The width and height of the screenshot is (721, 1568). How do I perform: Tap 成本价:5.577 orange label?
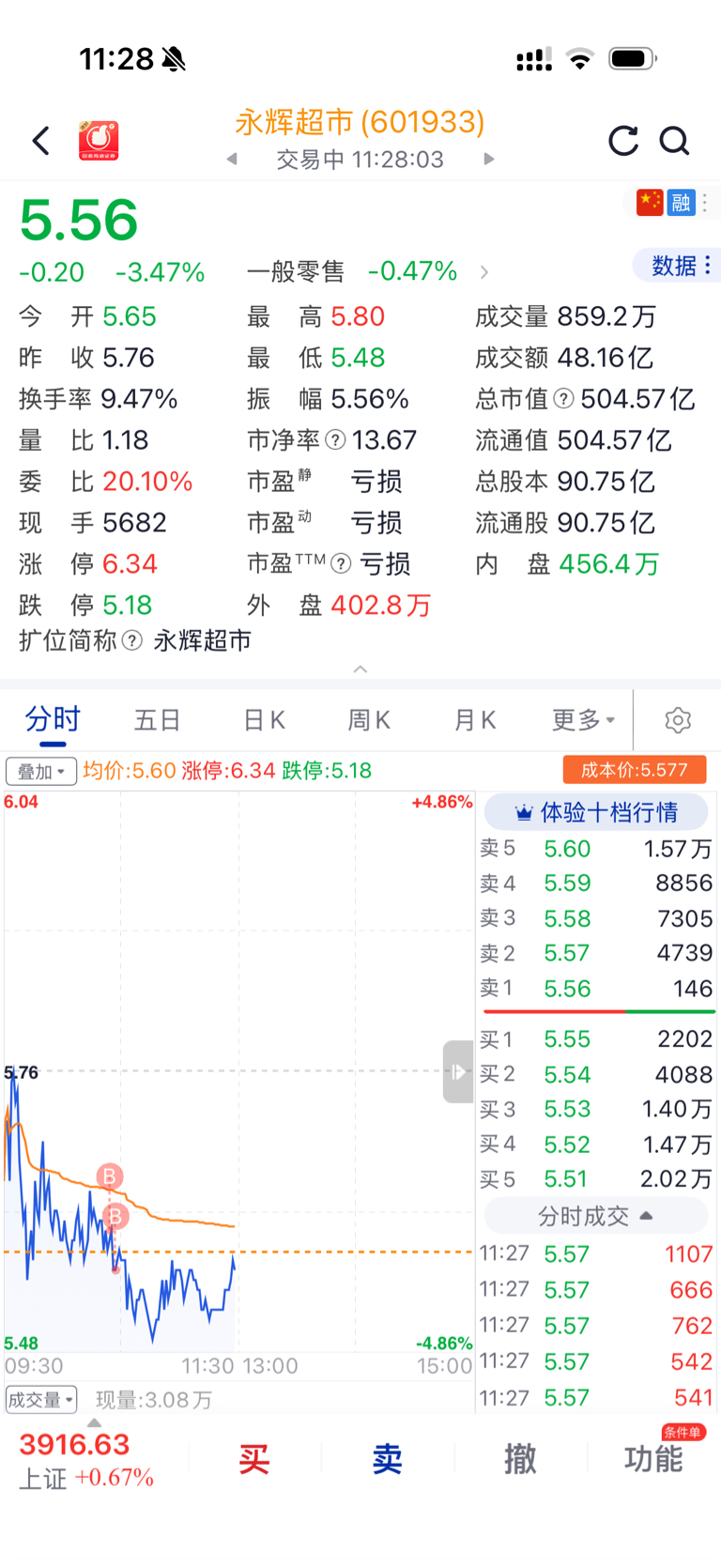[635, 770]
